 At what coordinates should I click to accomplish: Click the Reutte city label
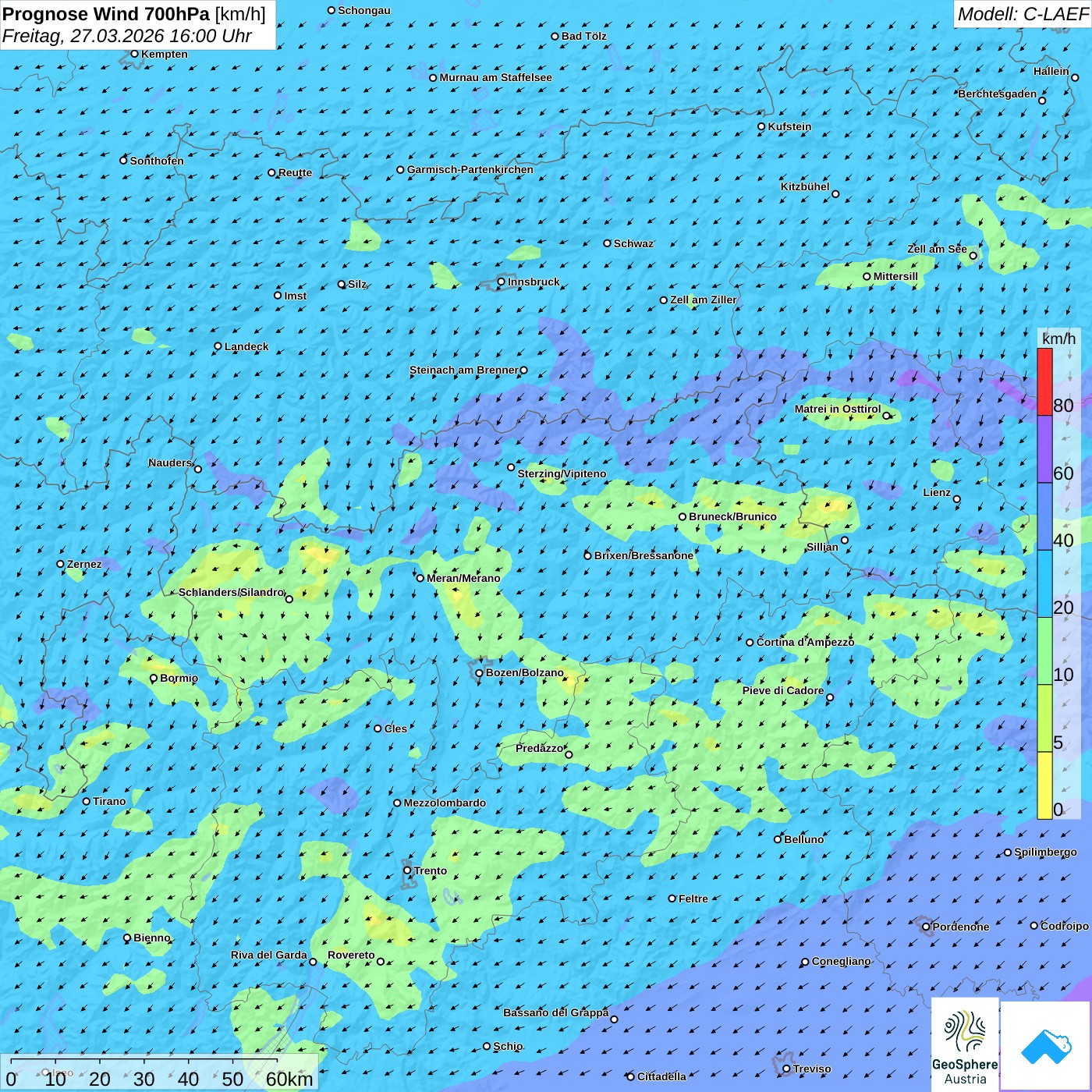click(x=295, y=172)
